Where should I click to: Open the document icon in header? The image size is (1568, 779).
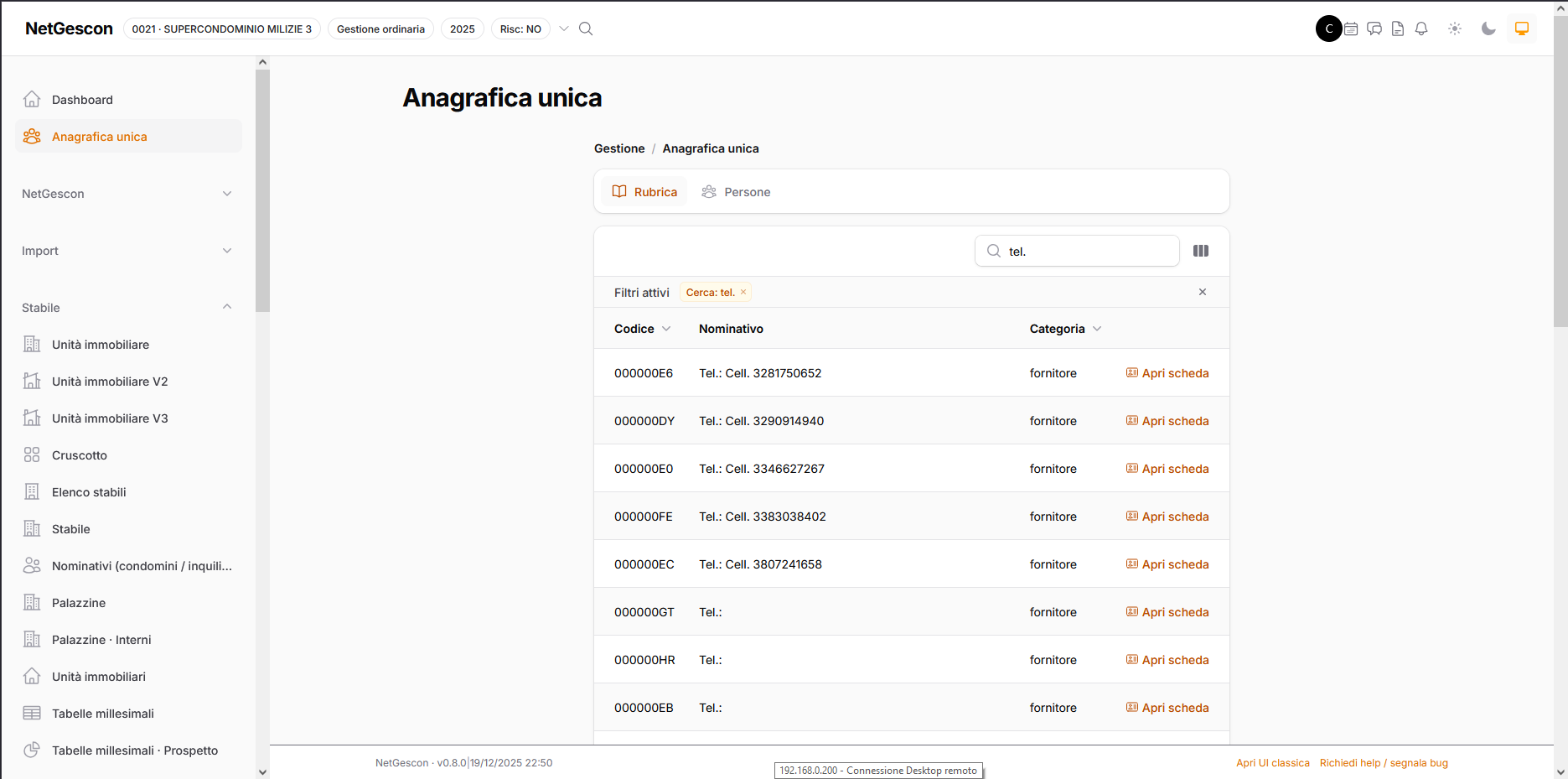coord(1398,29)
